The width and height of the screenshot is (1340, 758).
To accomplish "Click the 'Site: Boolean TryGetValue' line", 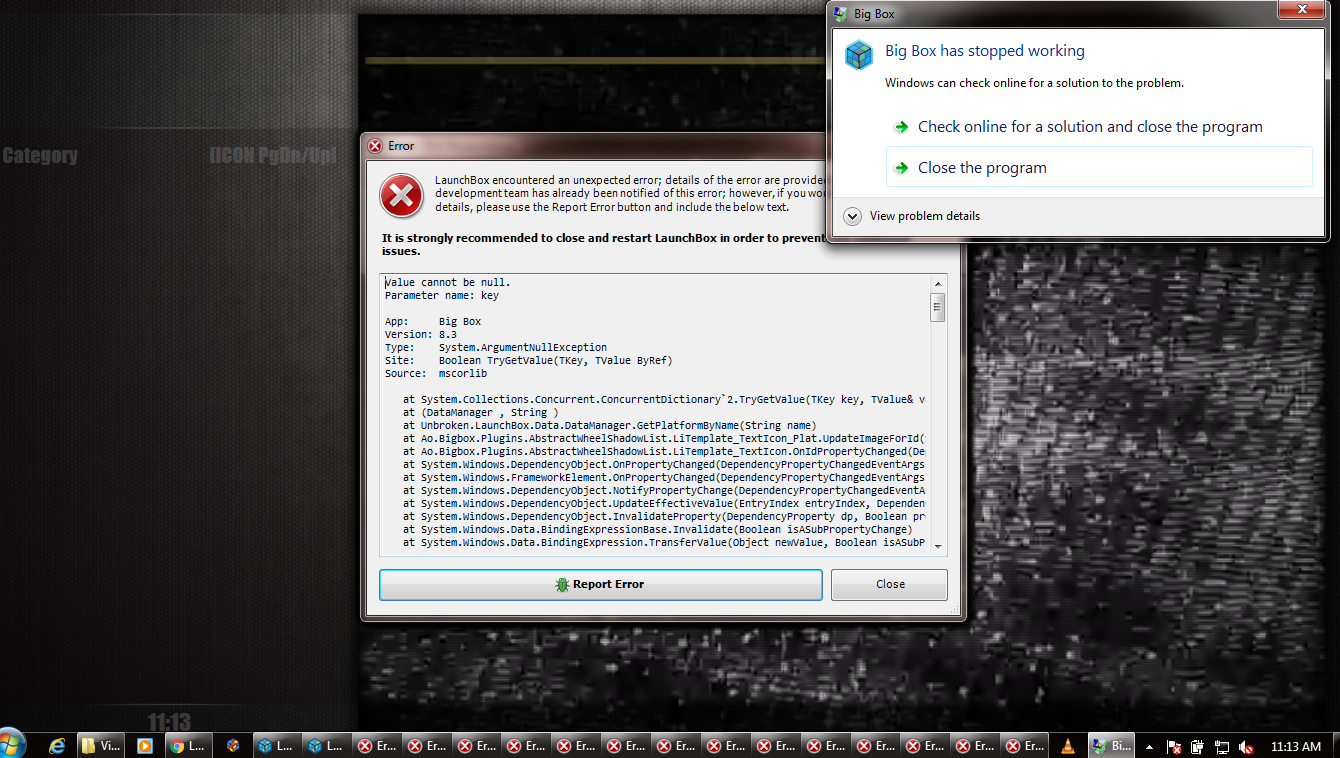I will click(529, 360).
